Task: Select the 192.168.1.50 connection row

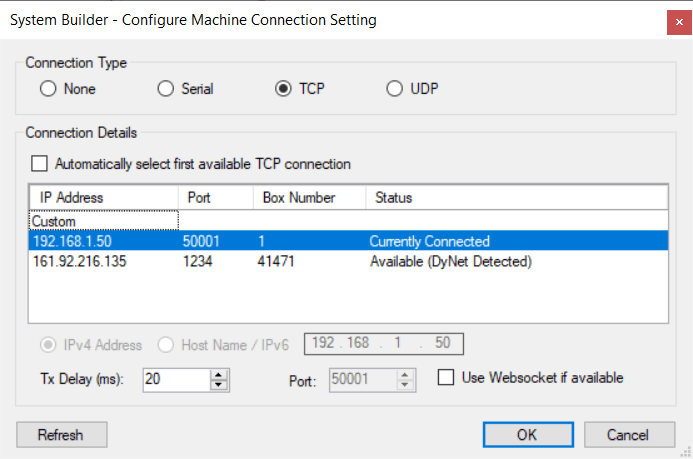Action: [348, 241]
